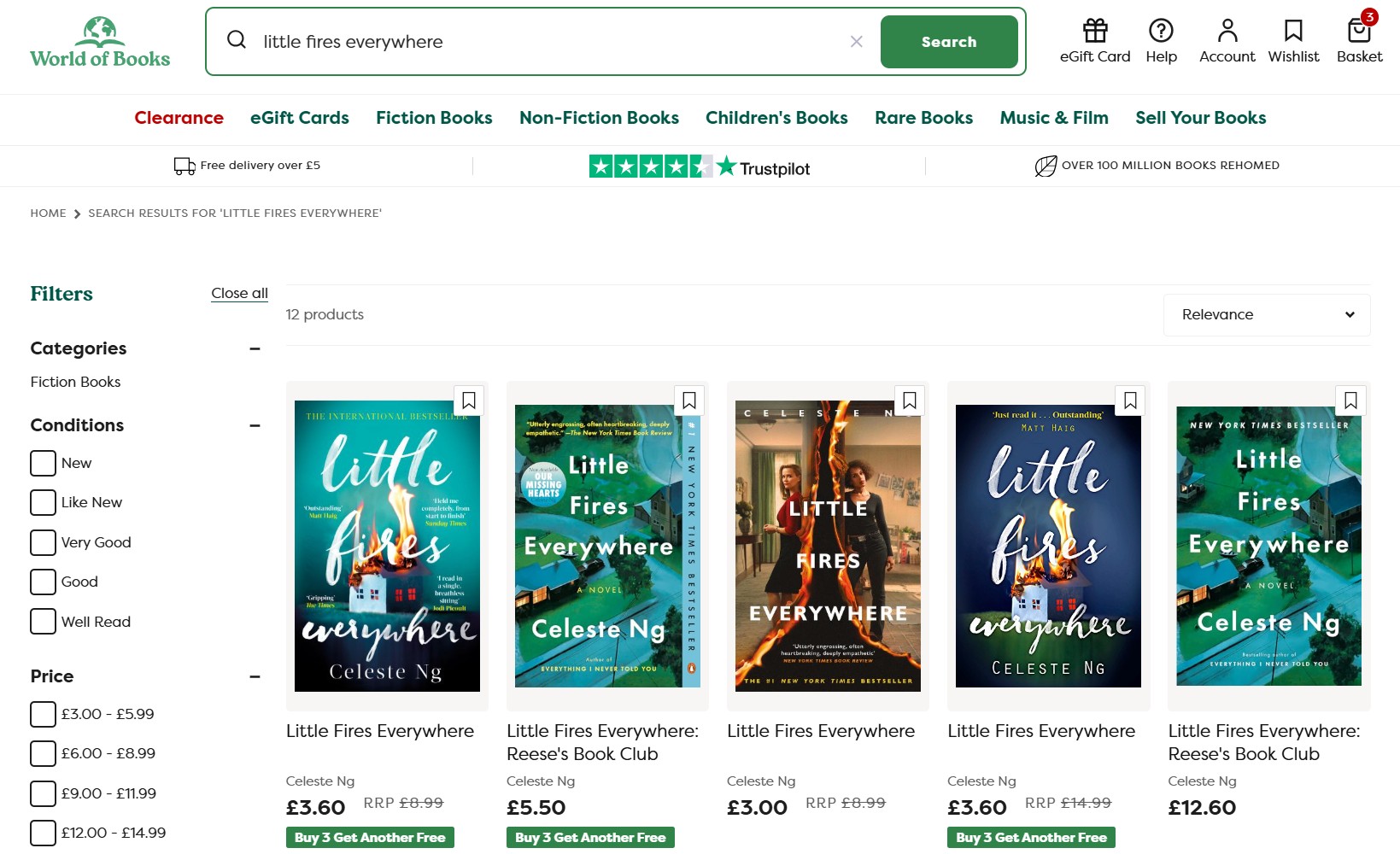Click the Close all filters link
Viewport: 1400px width, 854px height.
pos(238,293)
